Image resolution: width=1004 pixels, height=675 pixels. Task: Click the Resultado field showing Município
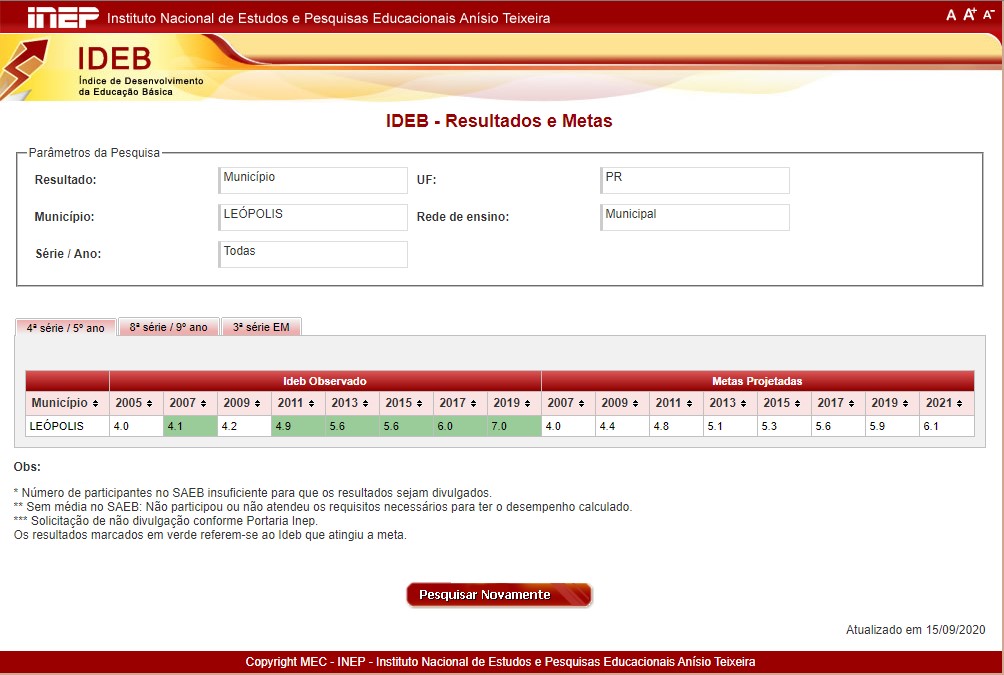click(x=312, y=180)
